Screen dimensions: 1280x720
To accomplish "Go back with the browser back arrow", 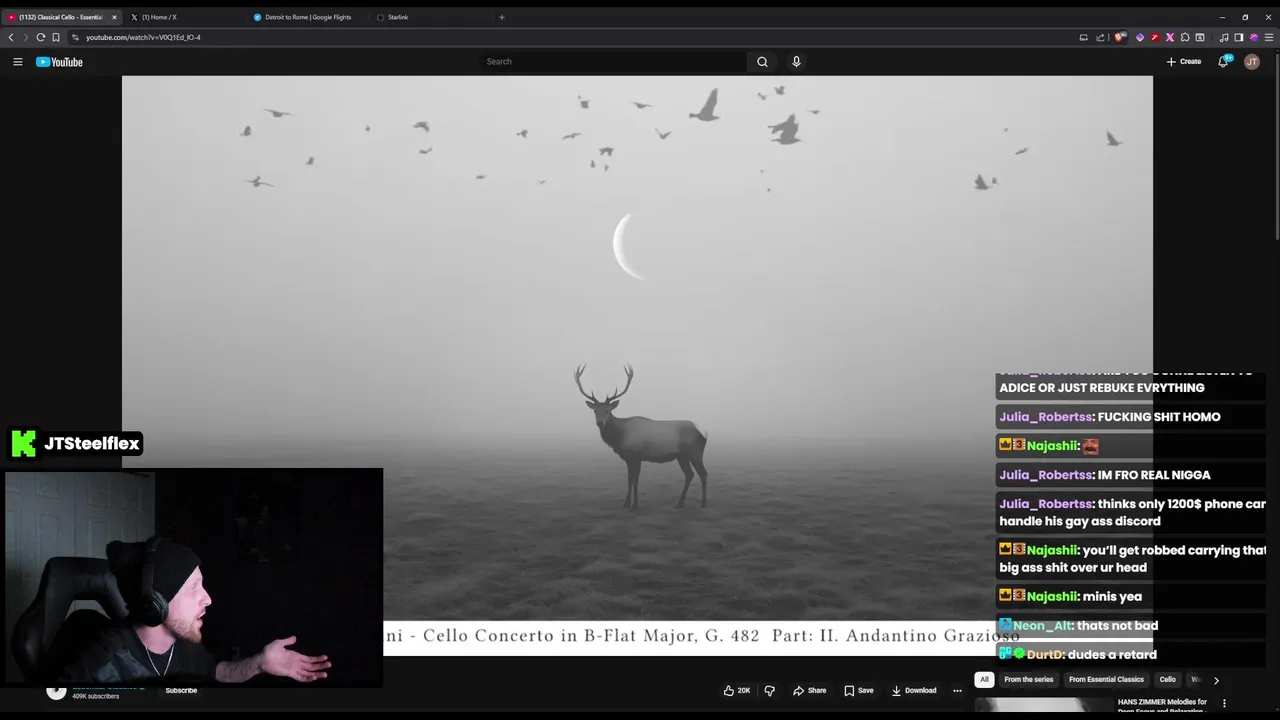I will pos(11,37).
